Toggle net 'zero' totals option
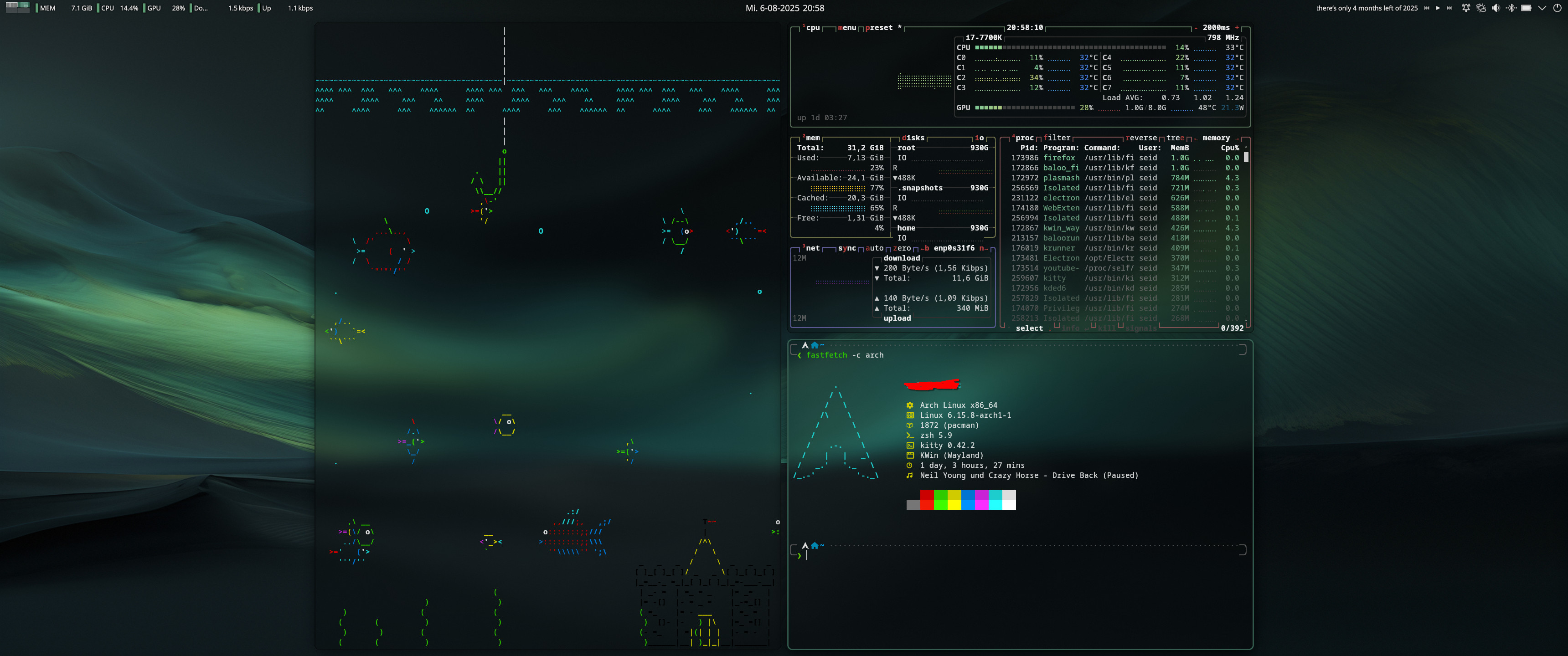1568x656 pixels. (x=902, y=248)
